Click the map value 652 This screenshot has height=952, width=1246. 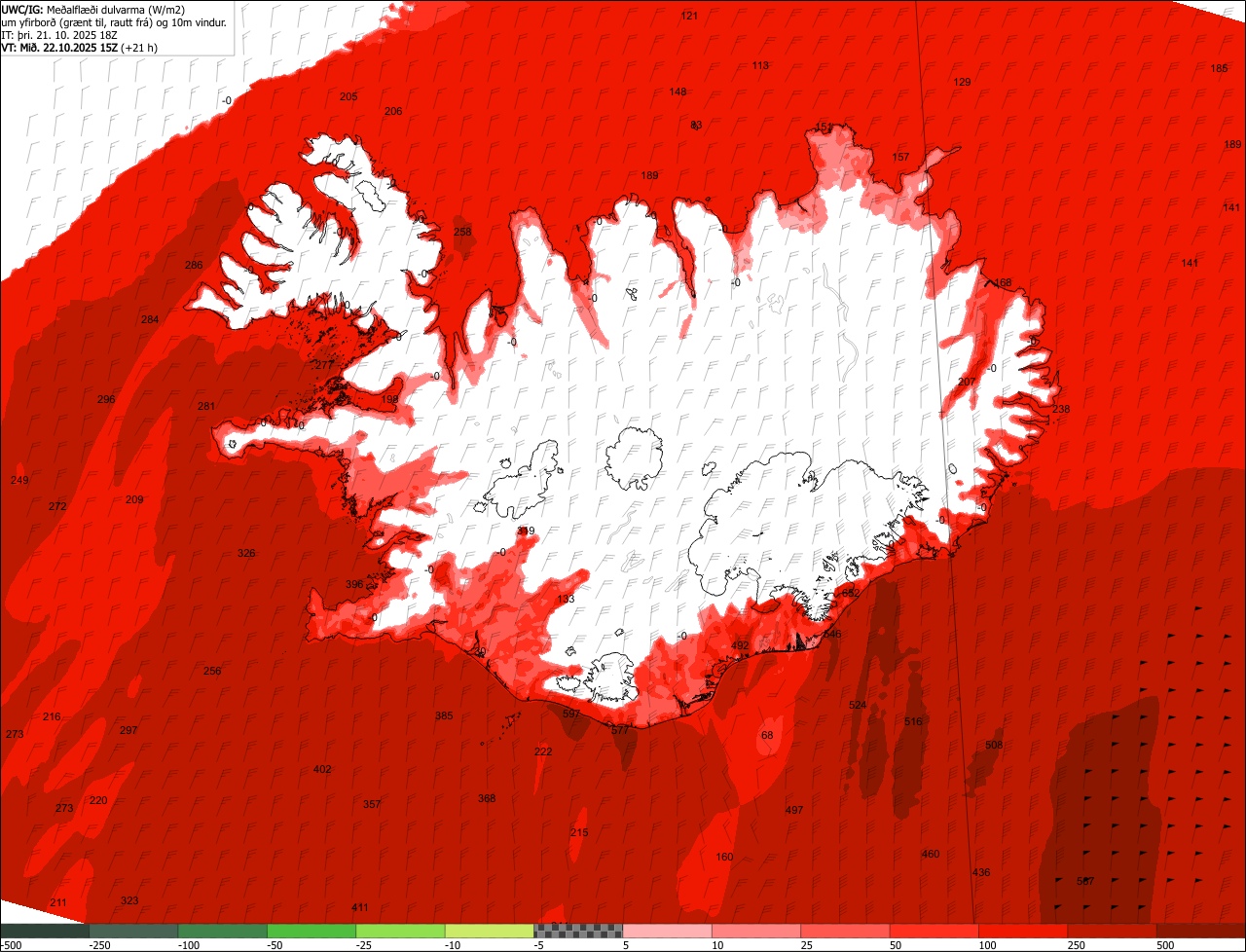(851, 593)
